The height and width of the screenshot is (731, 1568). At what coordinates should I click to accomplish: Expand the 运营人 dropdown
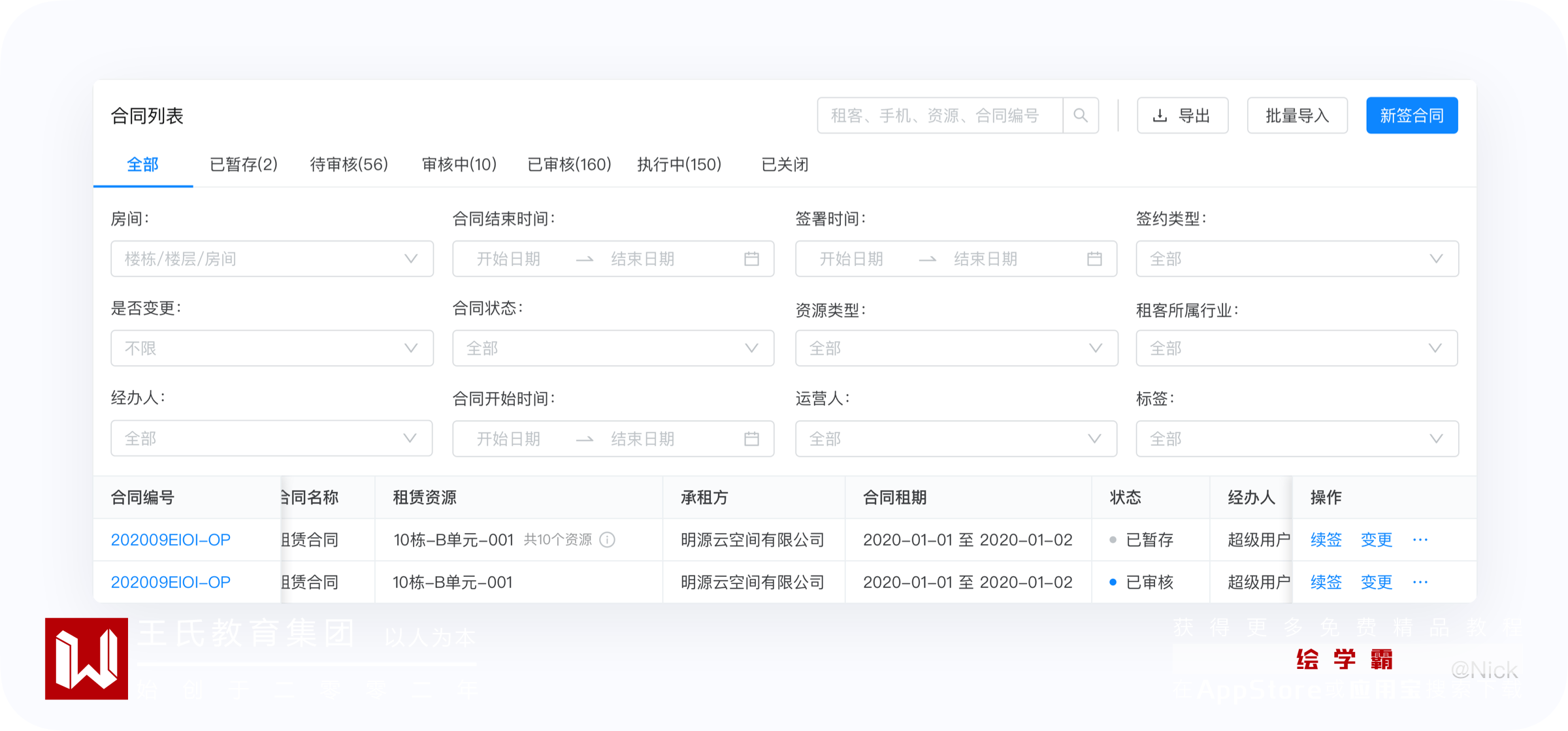(956, 438)
